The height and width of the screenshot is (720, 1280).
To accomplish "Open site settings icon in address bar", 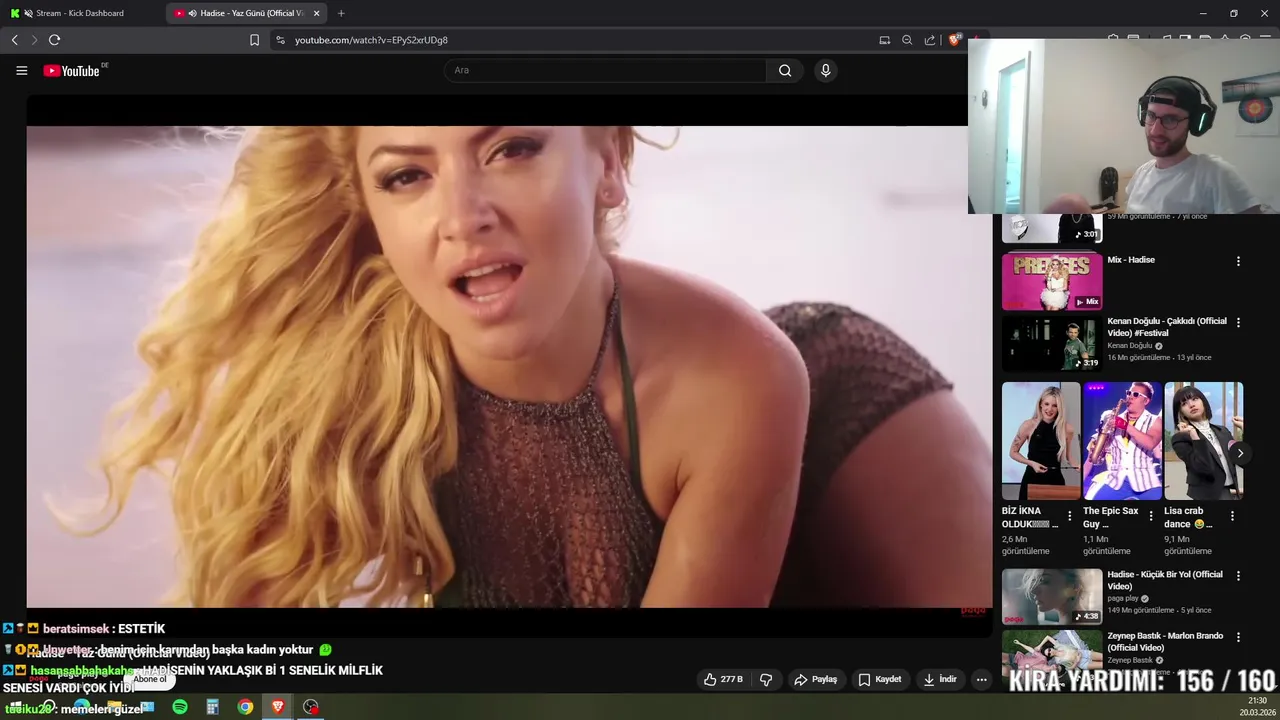I will pyautogui.click(x=280, y=40).
